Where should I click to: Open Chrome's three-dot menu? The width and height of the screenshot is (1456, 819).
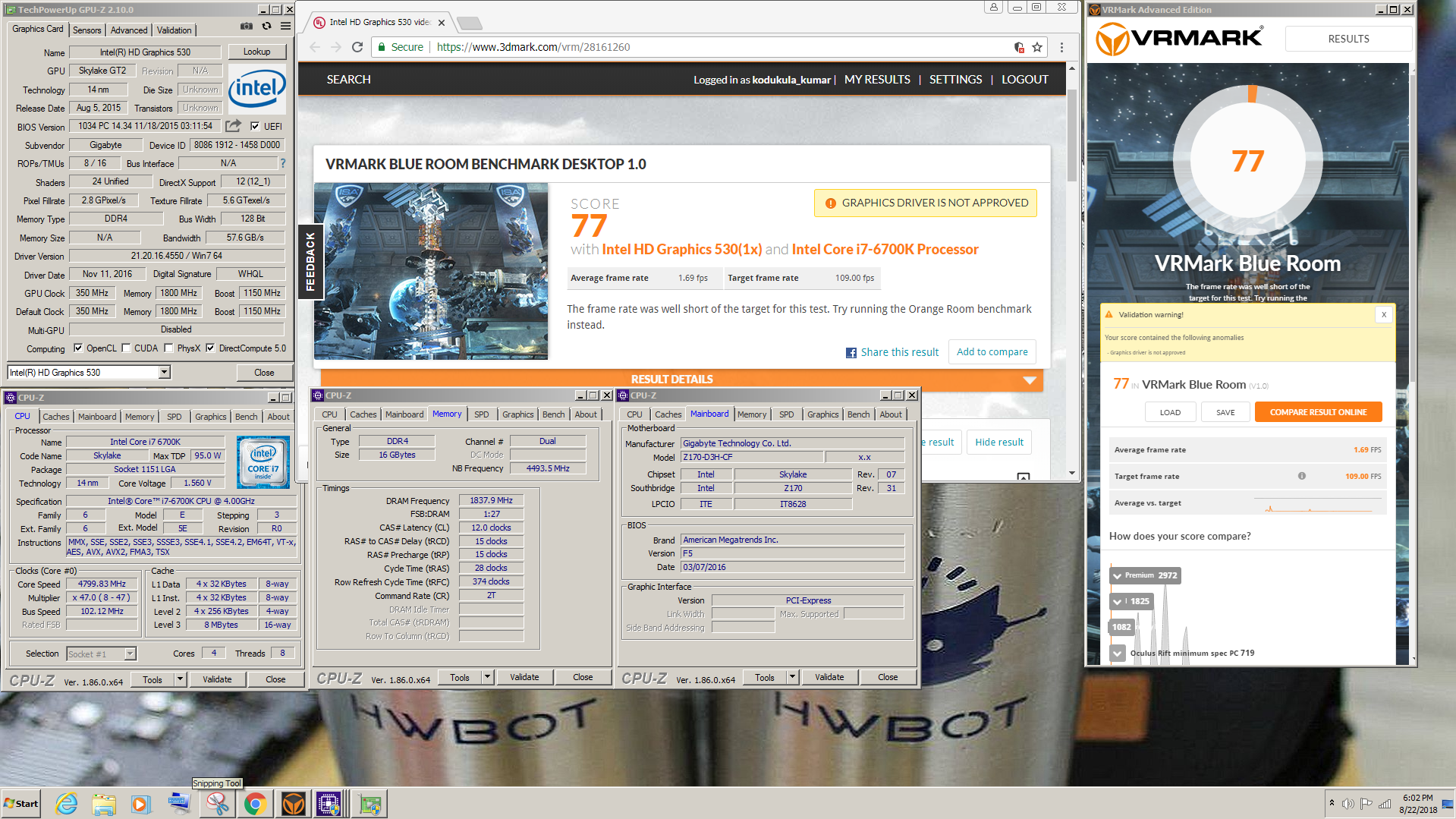(1061, 47)
